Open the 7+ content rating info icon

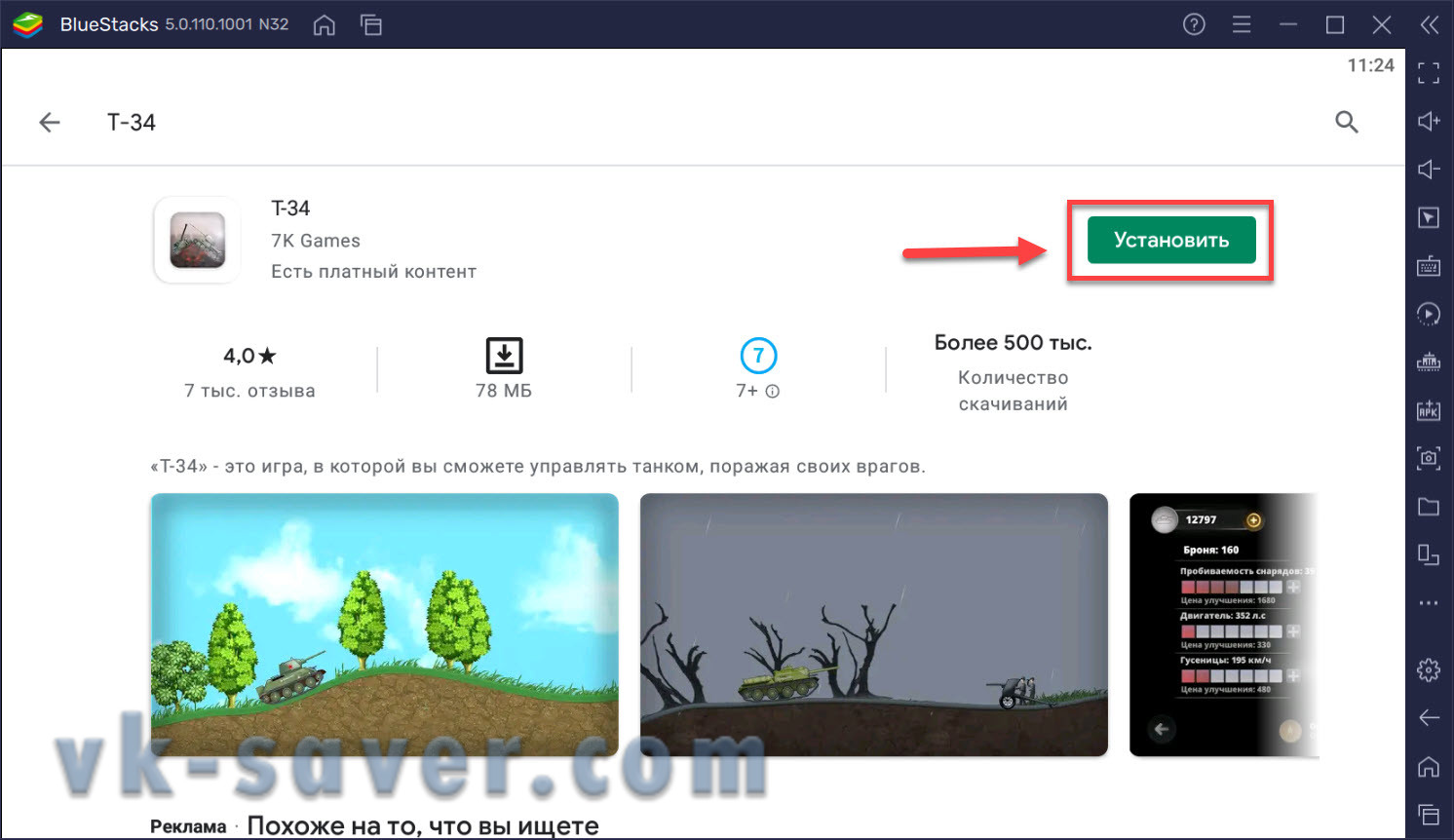point(773,392)
